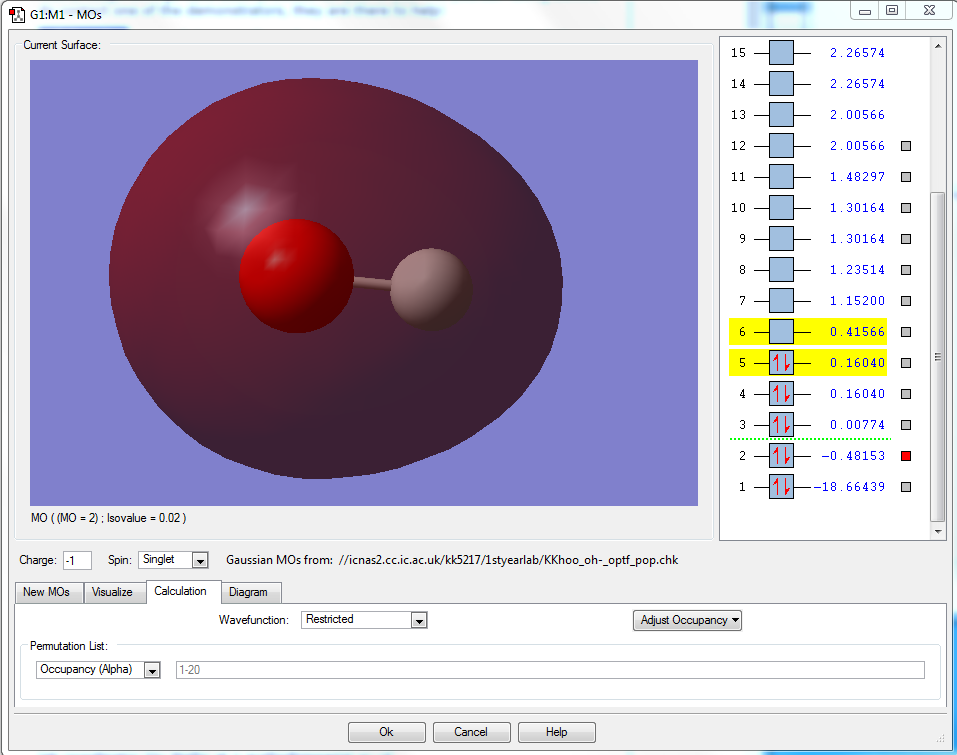957x755 pixels.
Task: Toggle the gray surface square beside MO 12
Action: tap(906, 146)
